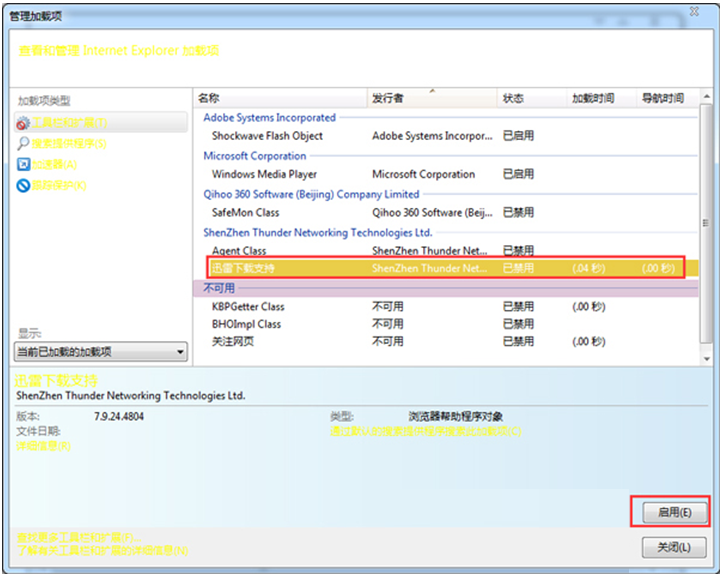
Task: Select the KBPGetter Class entry
Action: [248, 307]
